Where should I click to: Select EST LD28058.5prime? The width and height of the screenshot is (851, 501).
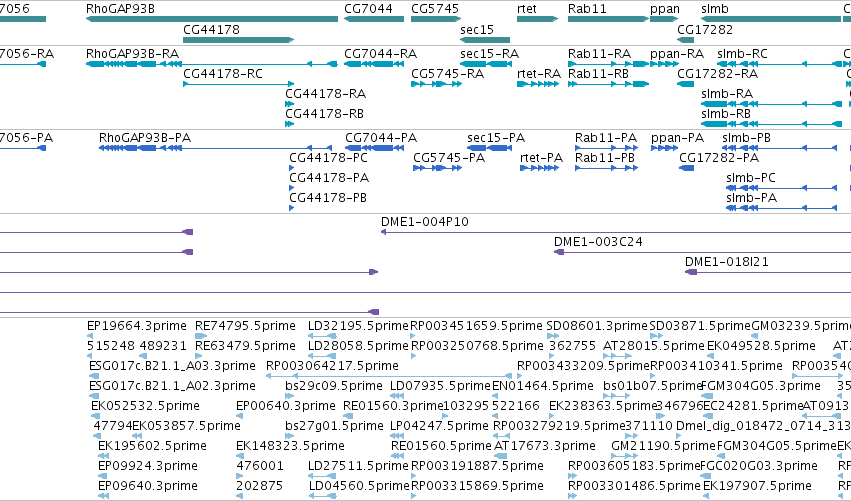(x=358, y=346)
